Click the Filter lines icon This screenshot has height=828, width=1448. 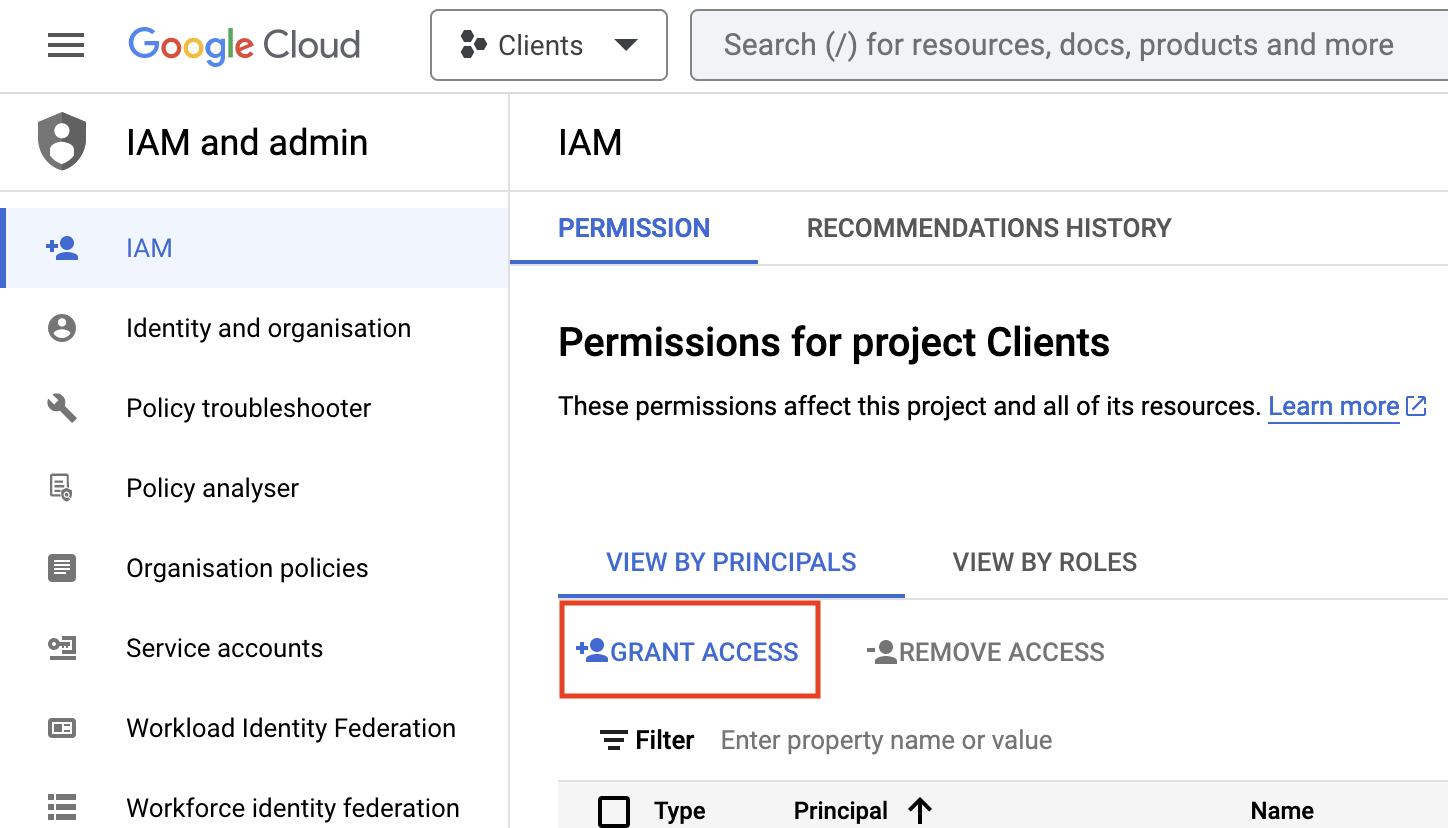(x=613, y=741)
